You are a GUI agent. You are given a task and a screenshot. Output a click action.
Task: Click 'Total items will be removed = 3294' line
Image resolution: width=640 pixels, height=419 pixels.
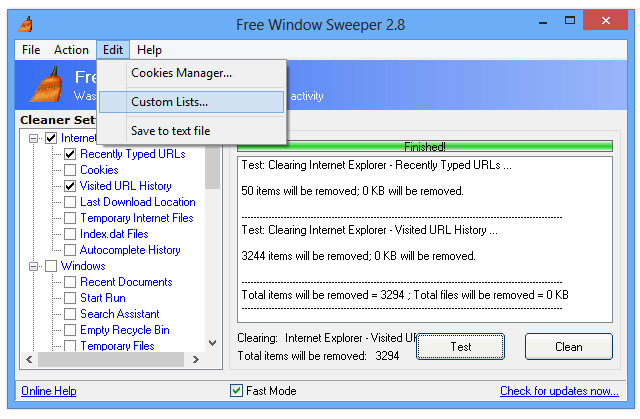point(405,295)
